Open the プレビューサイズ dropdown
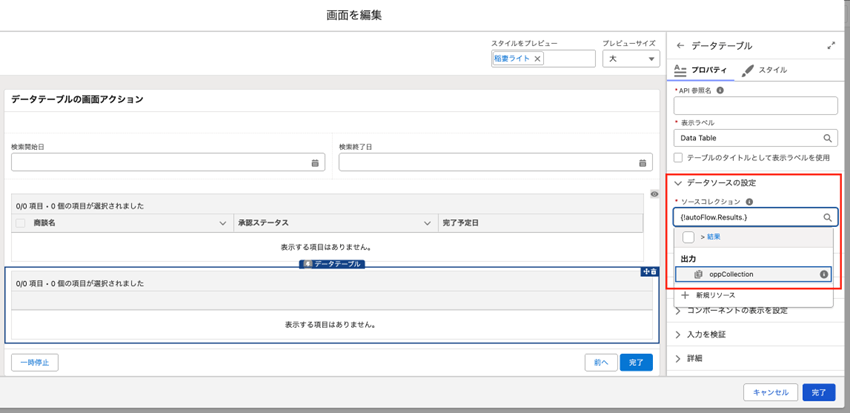 (630, 59)
